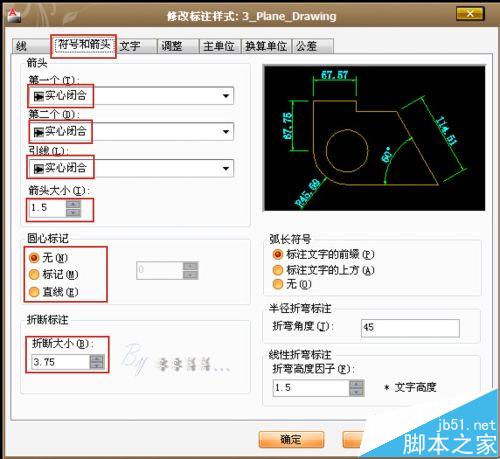This screenshot has width=500, height=459.
Task: Decrease 箭头大小 with the down spinner
Action: [x=73, y=213]
